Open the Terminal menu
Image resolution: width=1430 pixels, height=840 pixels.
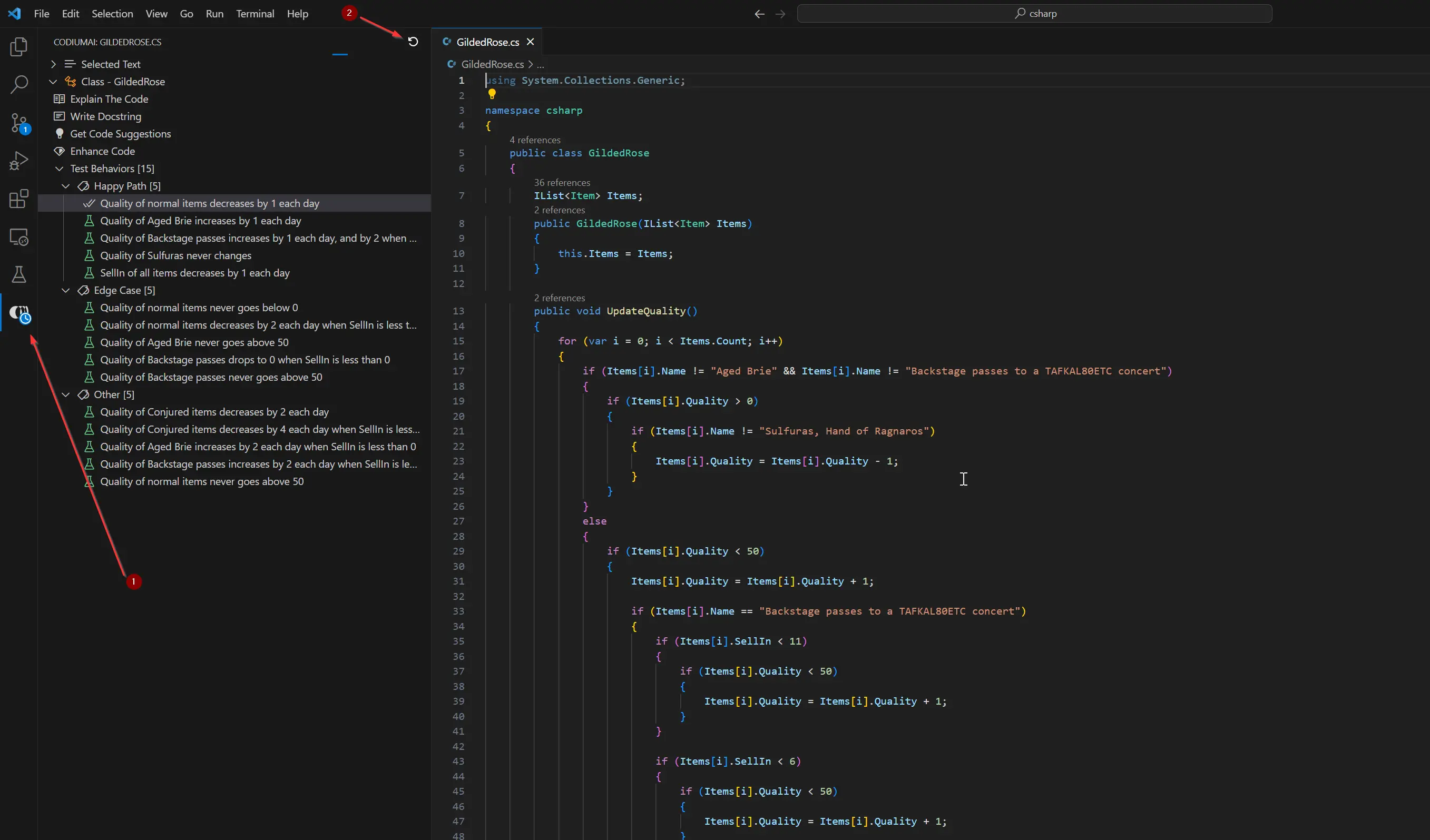255,14
